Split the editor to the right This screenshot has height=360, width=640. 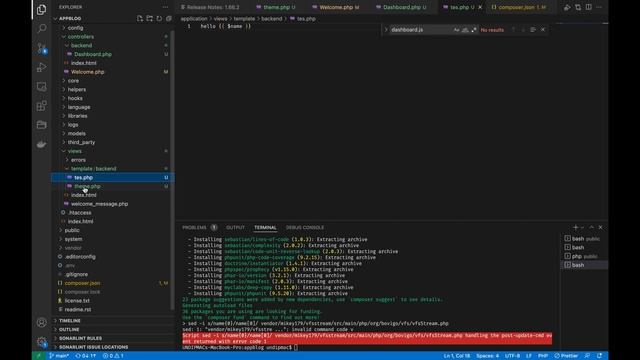tap(589, 7)
